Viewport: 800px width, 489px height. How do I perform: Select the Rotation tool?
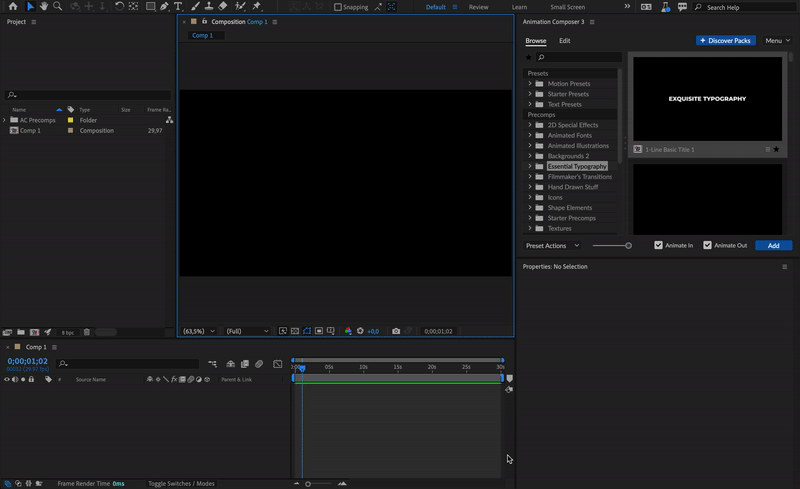coord(119,7)
